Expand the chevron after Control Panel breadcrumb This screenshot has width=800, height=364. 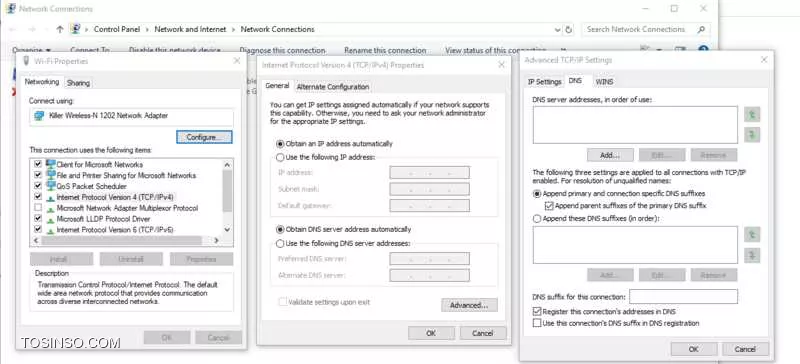pyautogui.click(x=147, y=30)
